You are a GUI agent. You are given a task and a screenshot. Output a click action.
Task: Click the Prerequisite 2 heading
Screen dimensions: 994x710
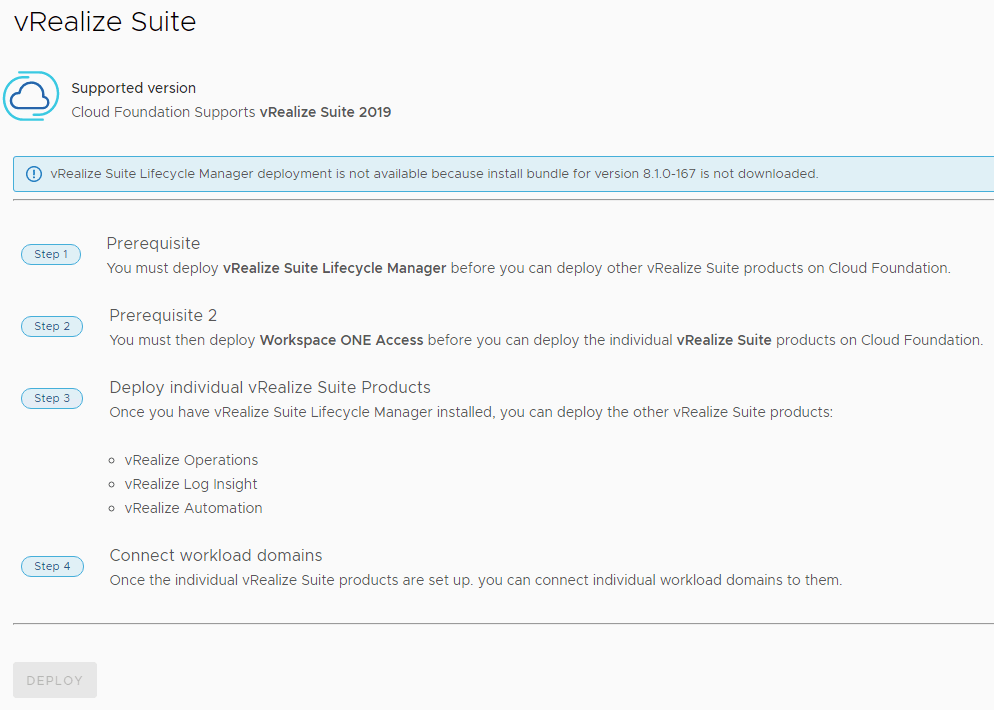tap(163, 316)
